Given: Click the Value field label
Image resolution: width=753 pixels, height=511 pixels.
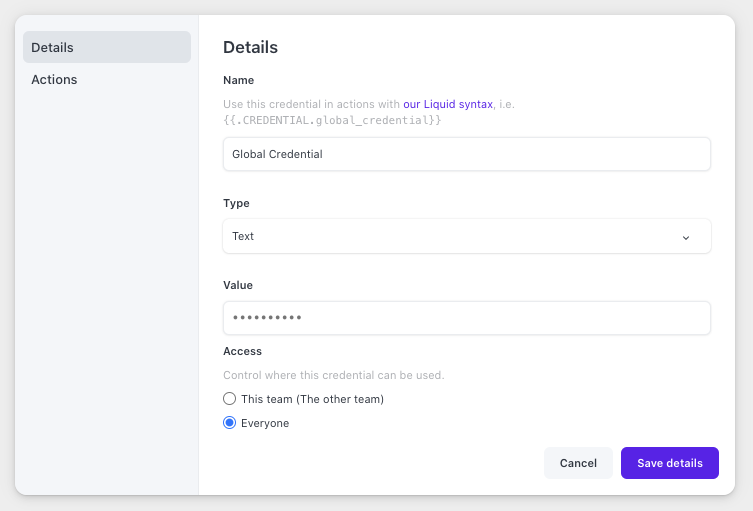Looking at the screenshot, I should click(x=238, y=285).
